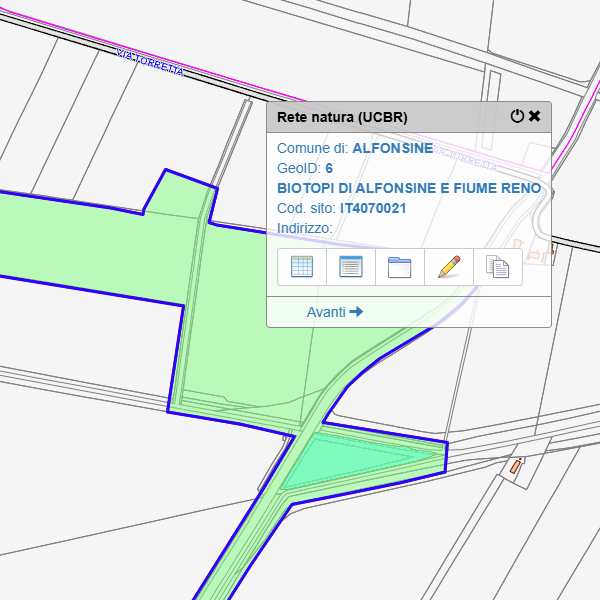Click the ALFONSINE comune value

click(392, 148)
